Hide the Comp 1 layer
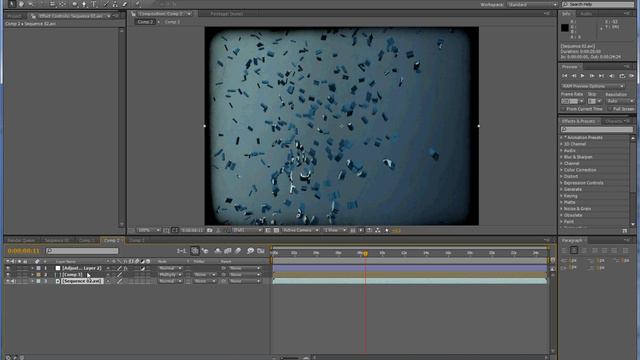Viewport: 640px width, 360px height. 8,275
